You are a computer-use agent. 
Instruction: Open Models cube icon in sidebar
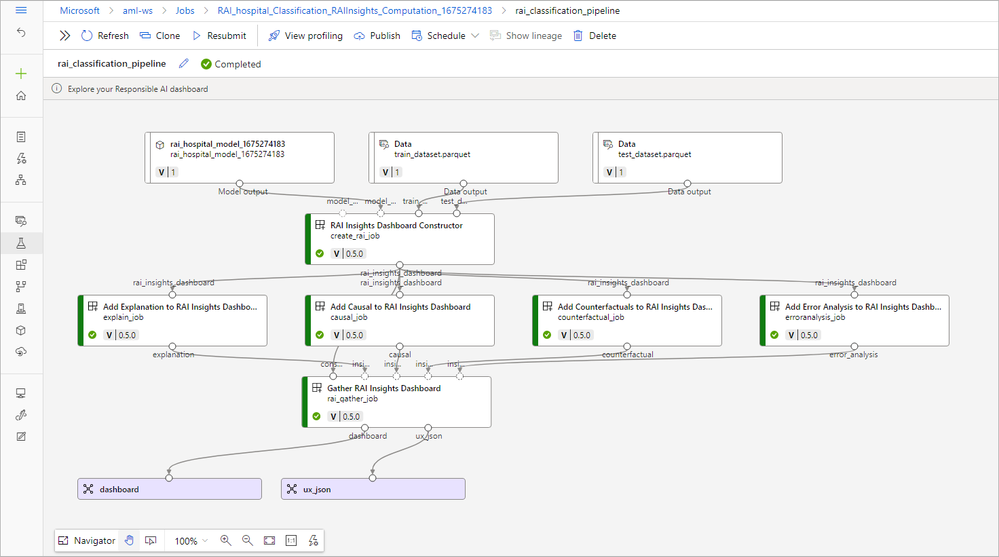pos(21,330)
